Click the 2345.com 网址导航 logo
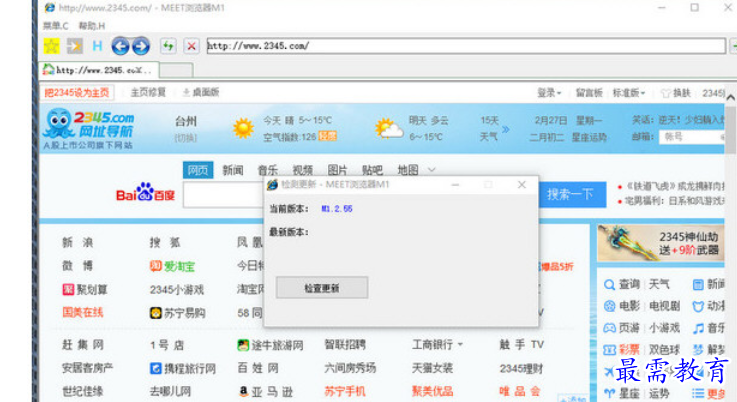 tap(88, 129)
